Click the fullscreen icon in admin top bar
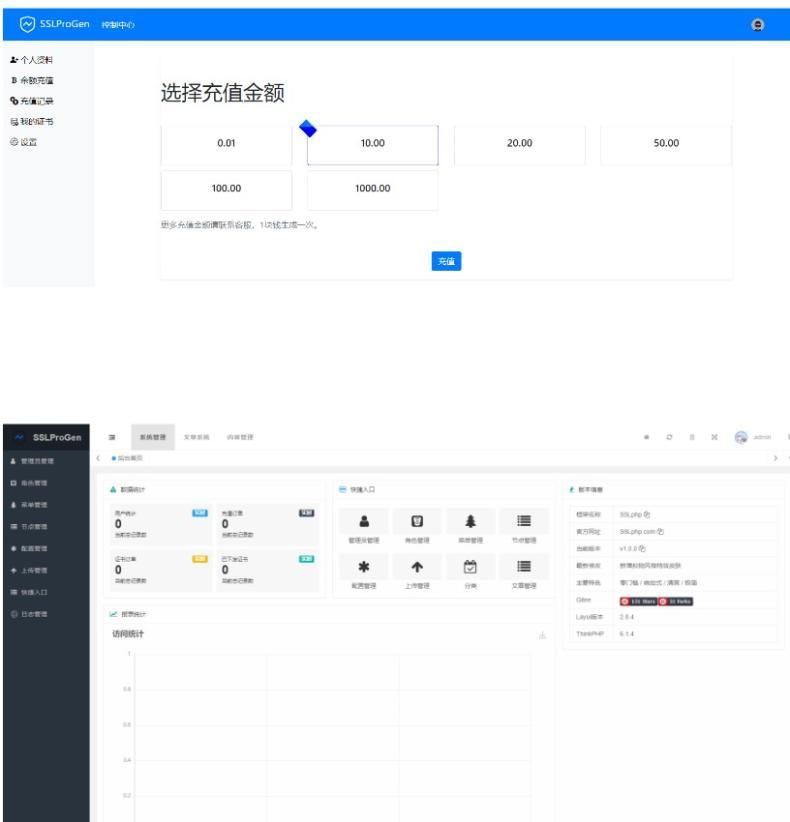Screen dimensions: 790x822 click(714, 437)
